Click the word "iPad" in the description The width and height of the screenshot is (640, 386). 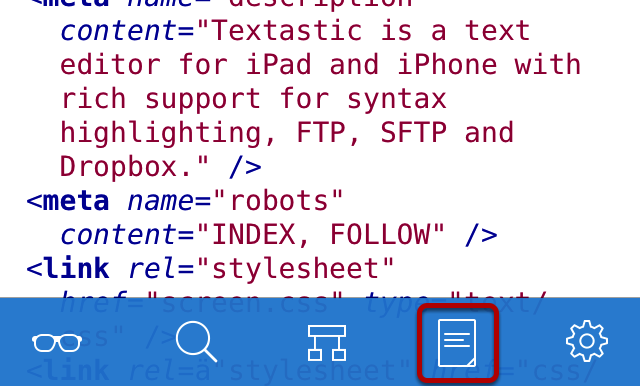(278, 64)
